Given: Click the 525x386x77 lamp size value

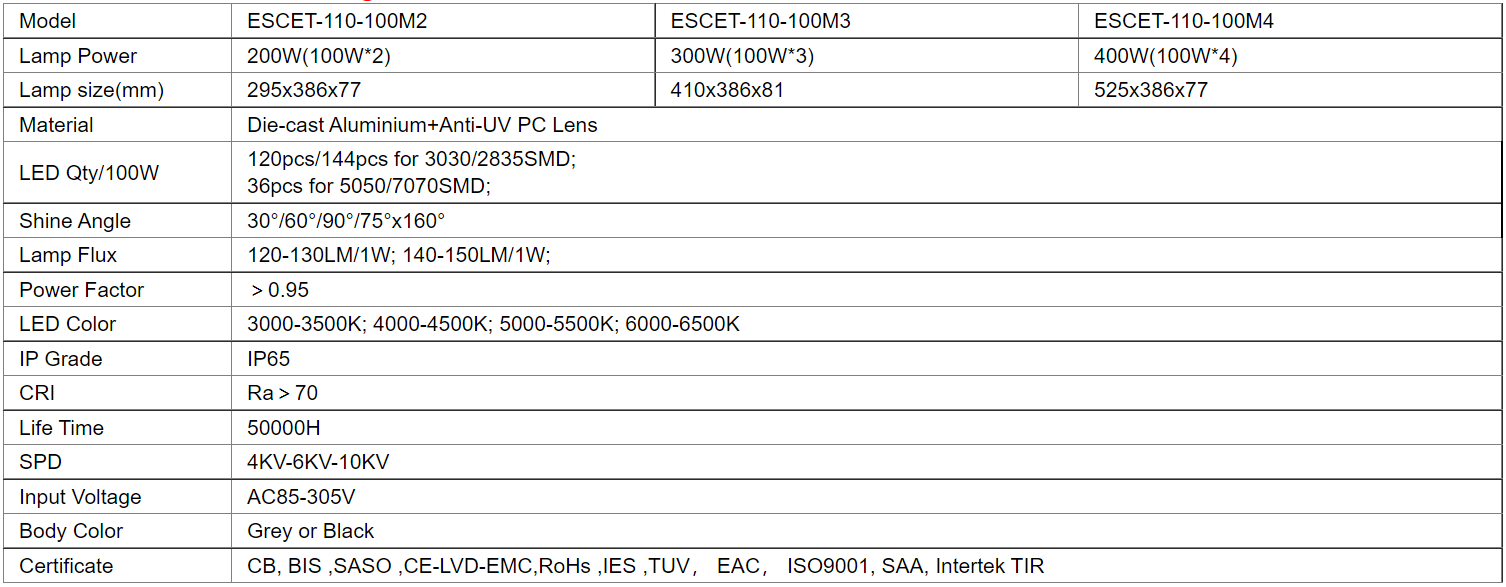Looking at the screenshot, I should pyautogui.click(x=1151, y=90).
